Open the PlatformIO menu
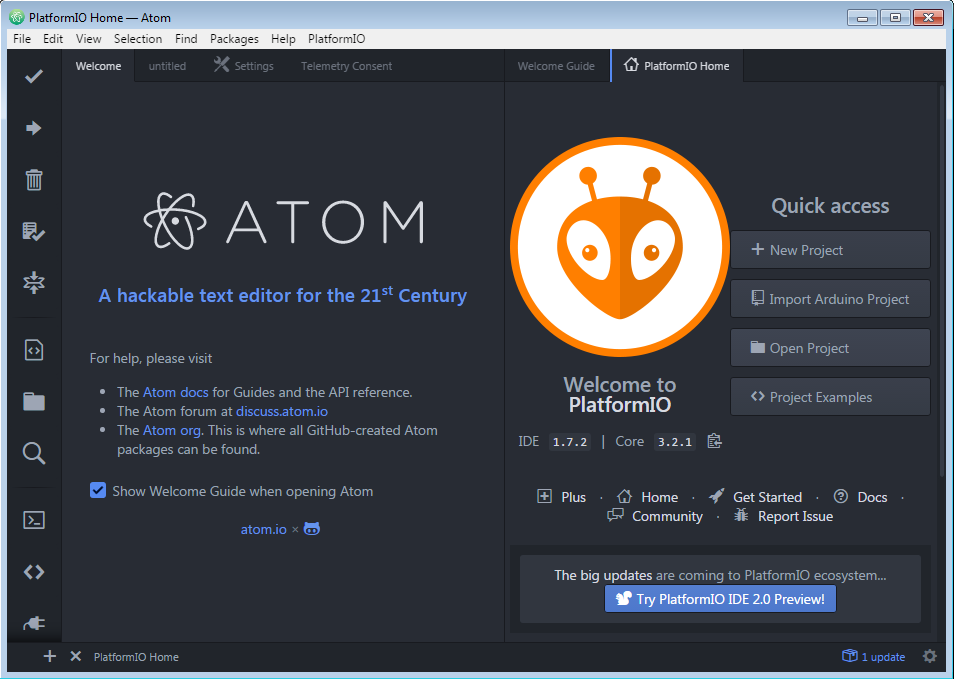Image resolution: width=954 pixels, height=679 pixels. tap(336, 39)
